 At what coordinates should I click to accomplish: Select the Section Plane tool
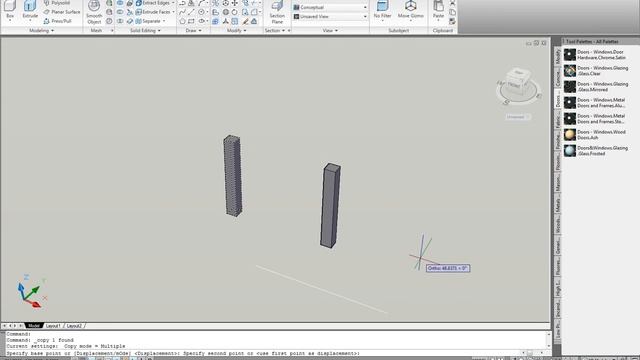pyautogui.click(x=277, y=12)
